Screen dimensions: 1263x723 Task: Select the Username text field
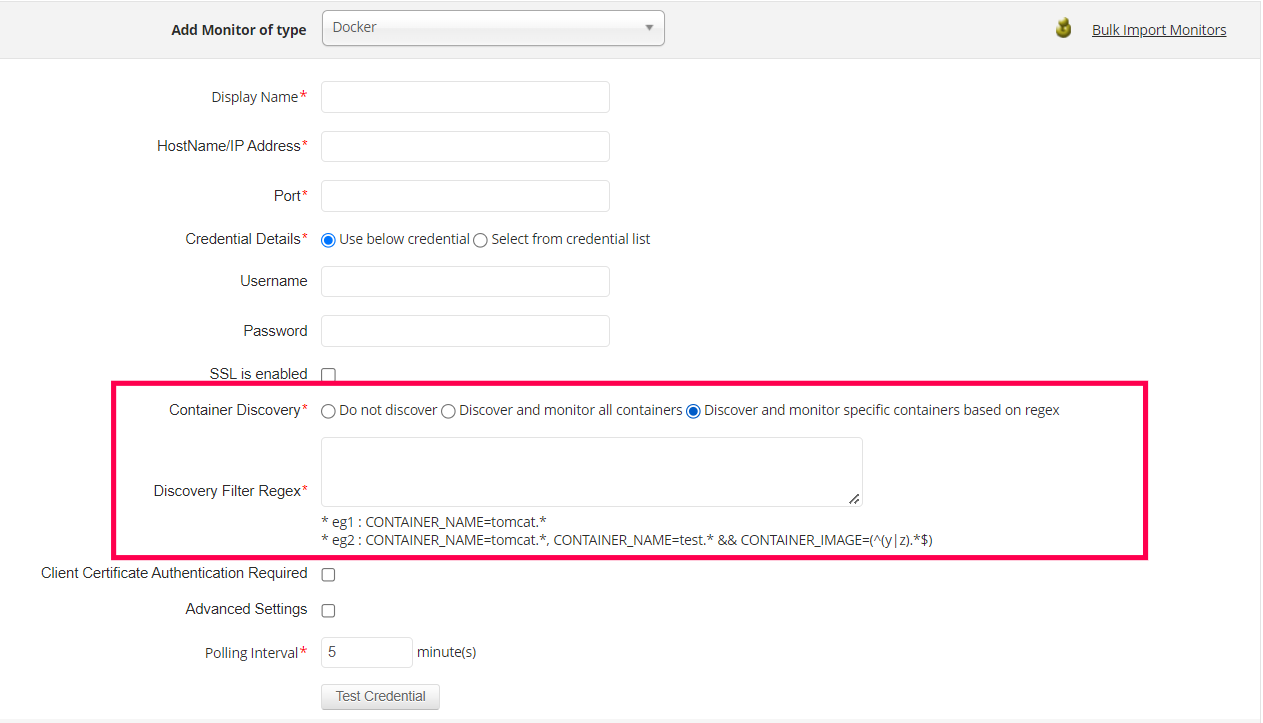click(465, 281)
